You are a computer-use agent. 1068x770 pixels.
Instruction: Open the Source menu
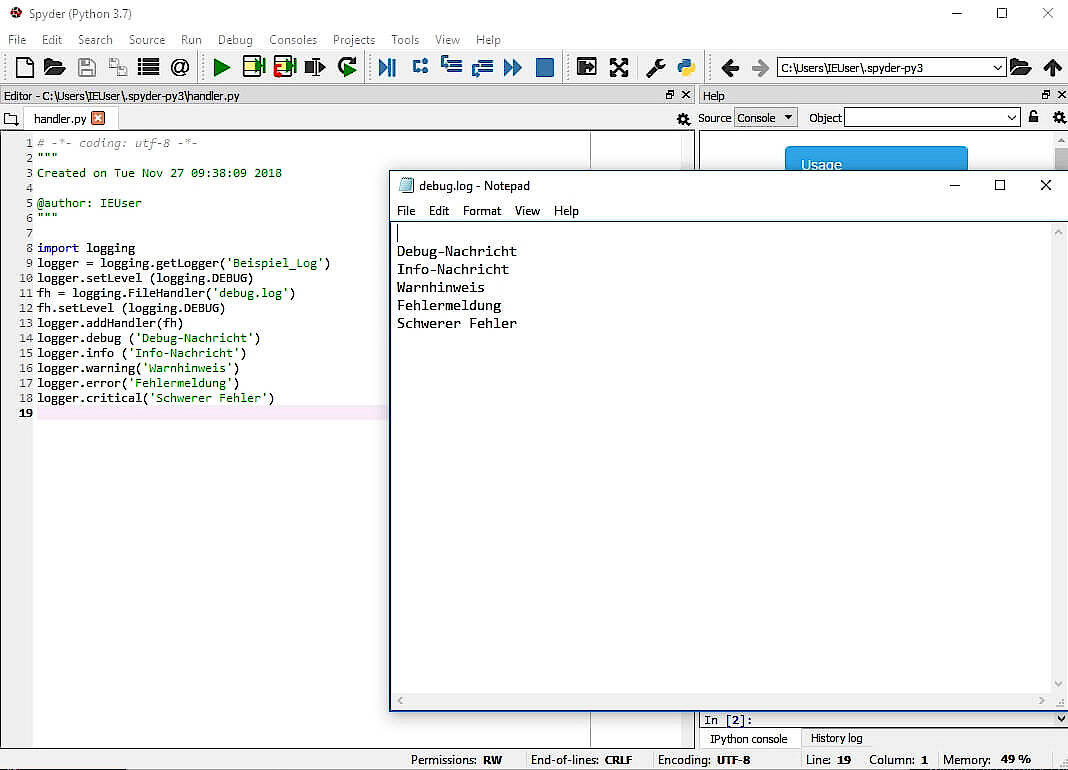coord(147,40)
